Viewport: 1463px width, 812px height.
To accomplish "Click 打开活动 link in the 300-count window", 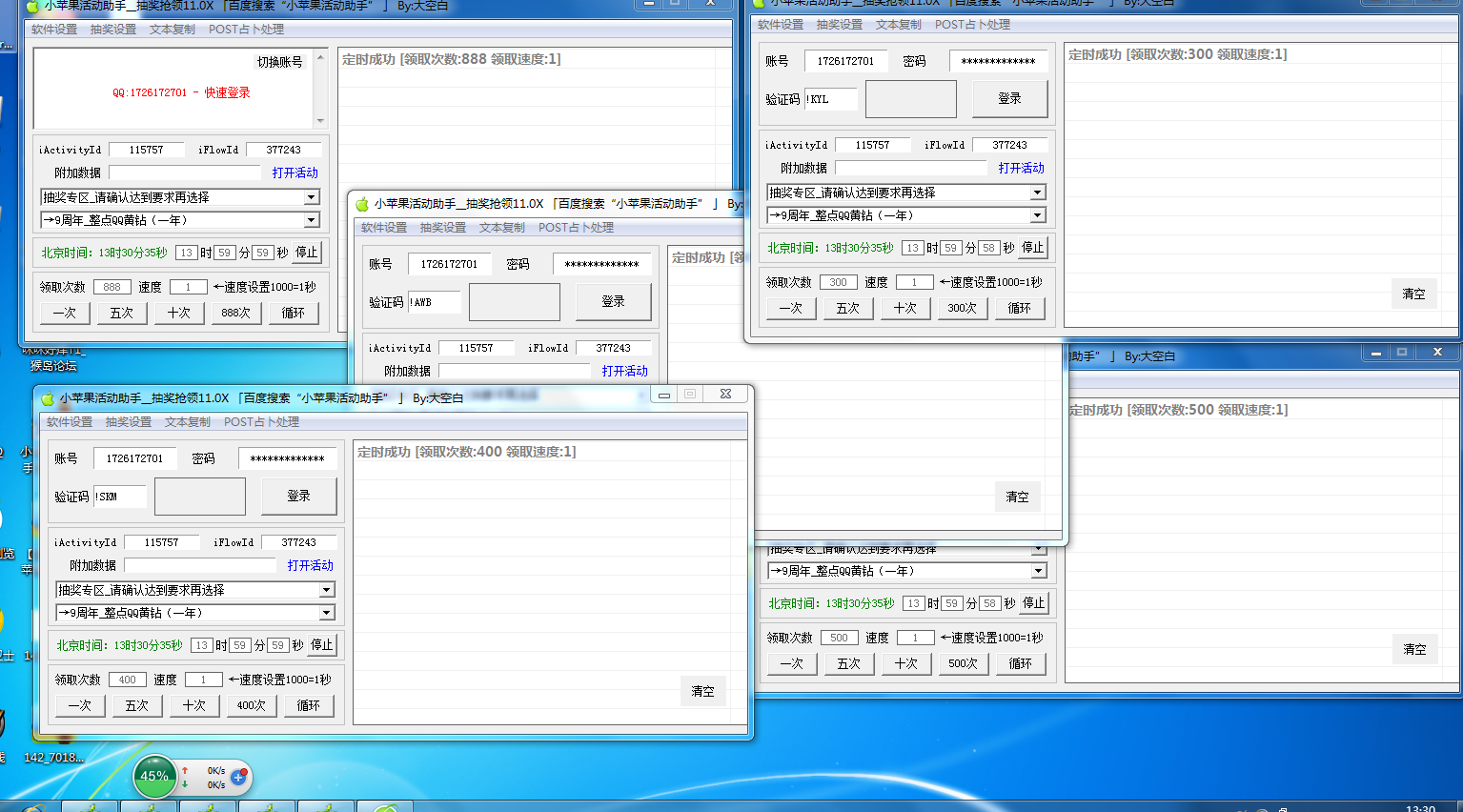I will [1022, 168].
